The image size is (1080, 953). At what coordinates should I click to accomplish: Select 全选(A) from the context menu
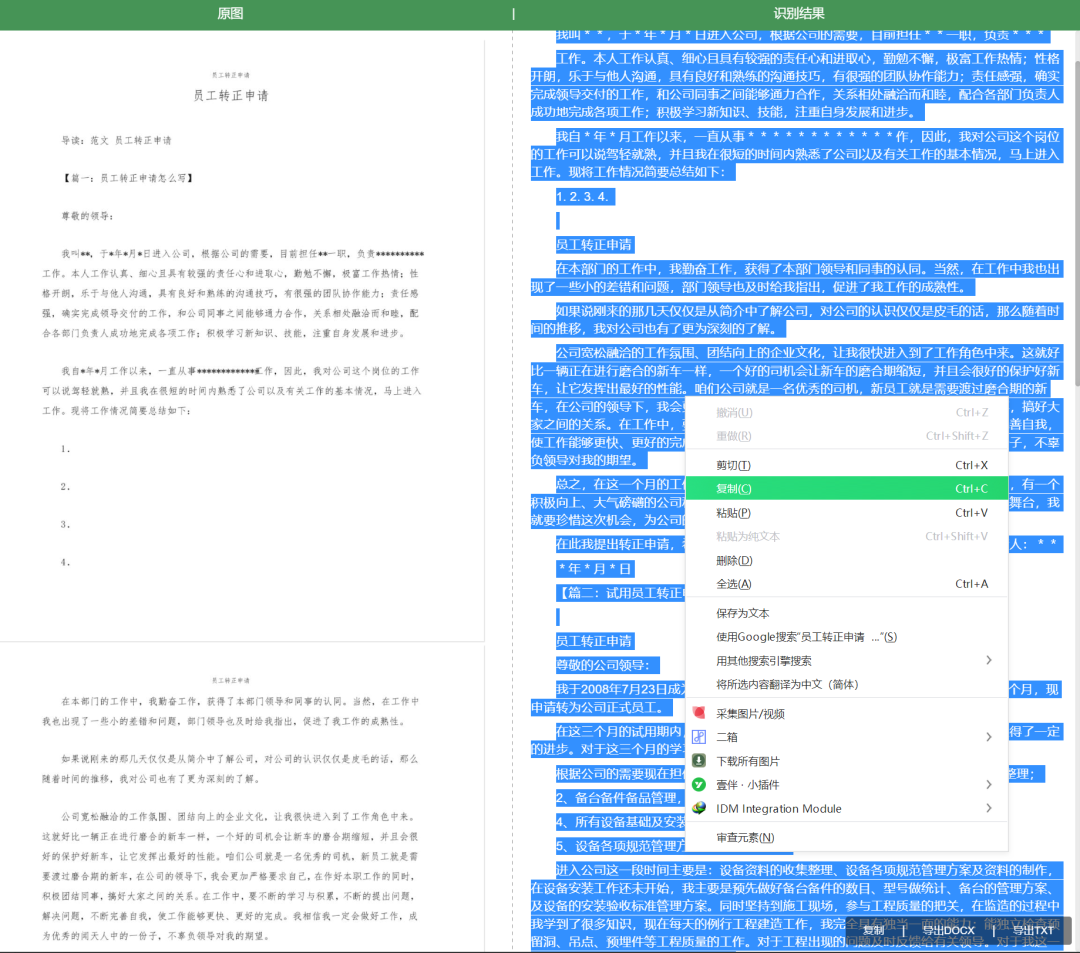click(847, 584)
